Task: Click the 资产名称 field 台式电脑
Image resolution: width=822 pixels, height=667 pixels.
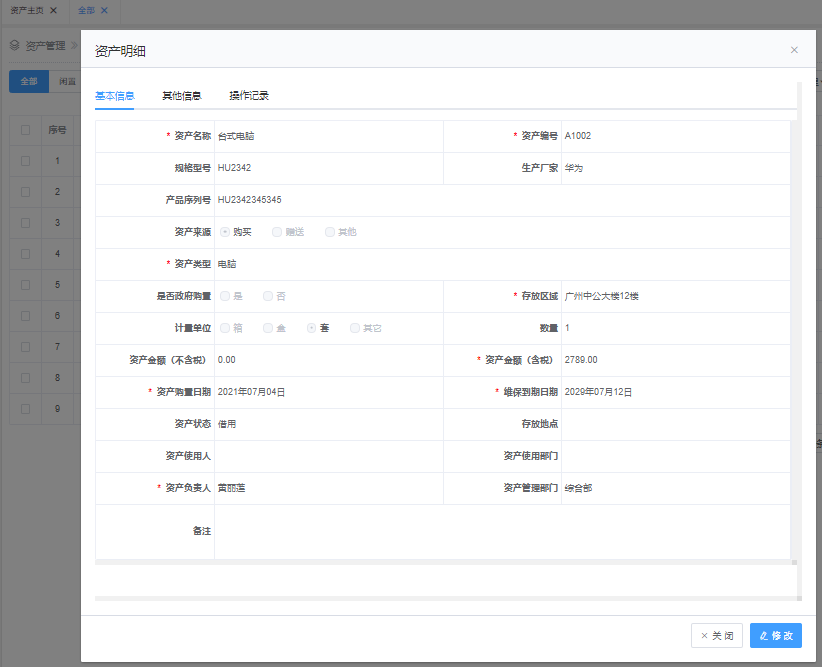Action: [x=329, y=136]
